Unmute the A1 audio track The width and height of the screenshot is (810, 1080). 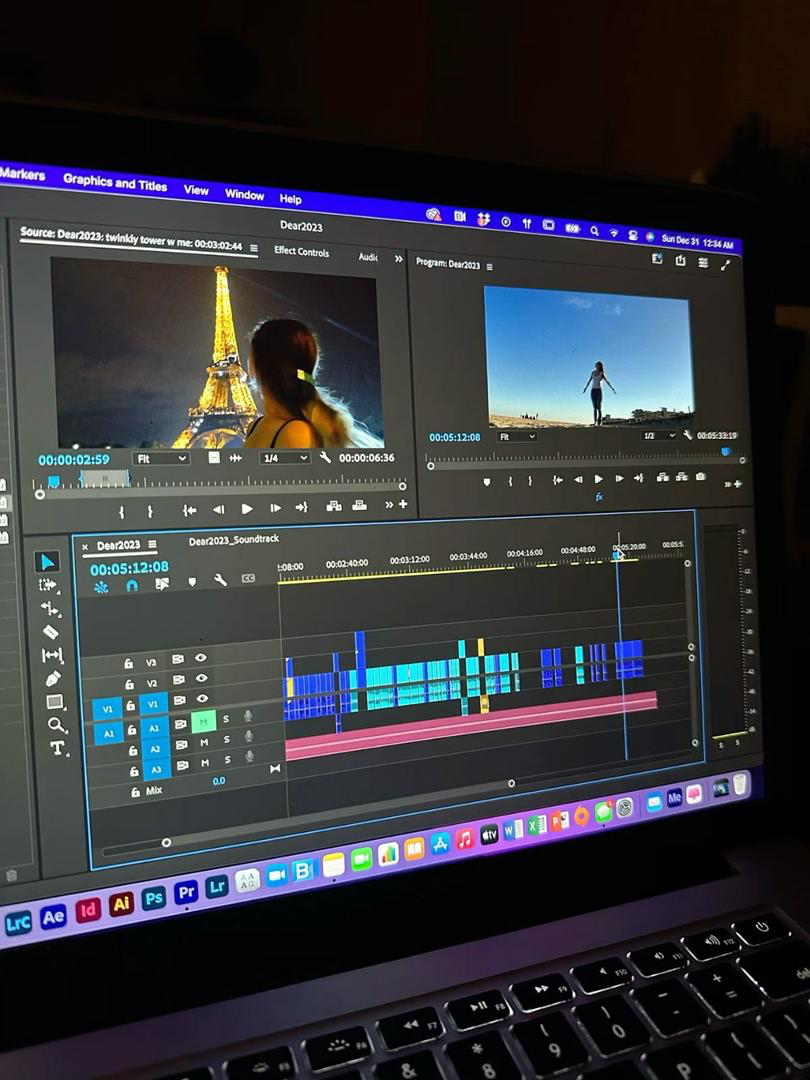coord(204,721)
